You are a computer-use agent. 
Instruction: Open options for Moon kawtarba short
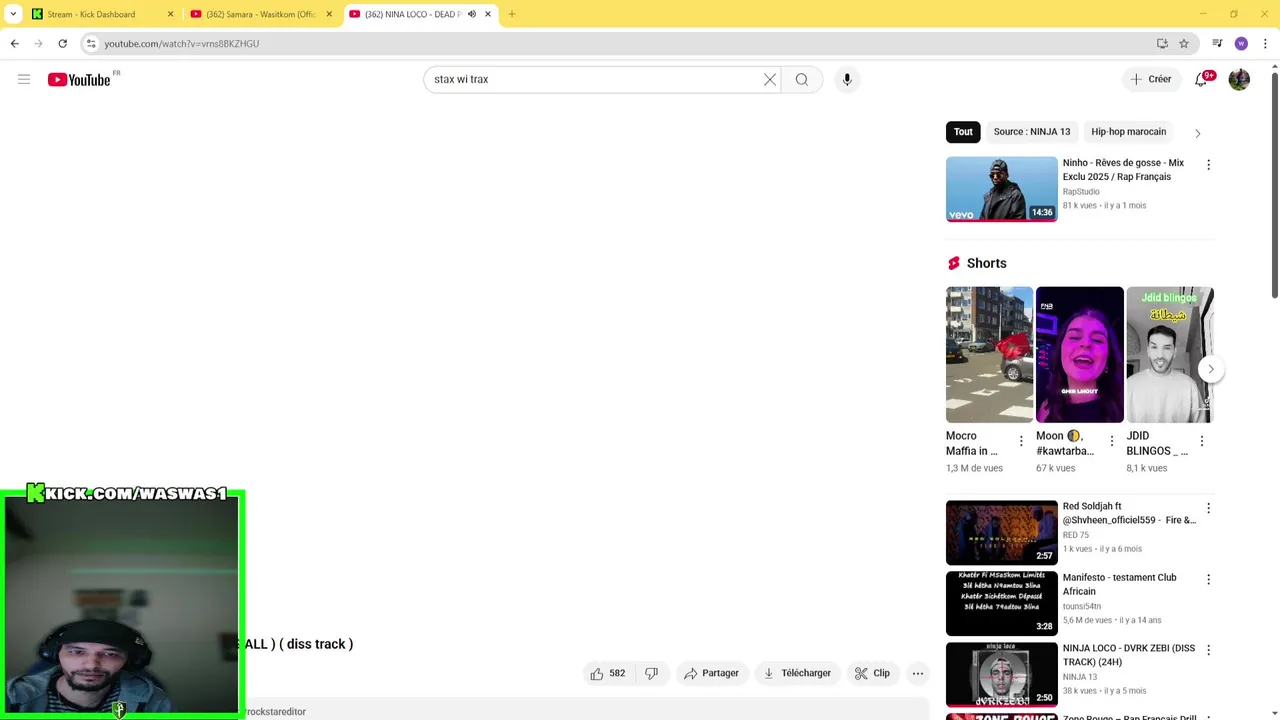pyautogui.click(x=1111, y=441)
